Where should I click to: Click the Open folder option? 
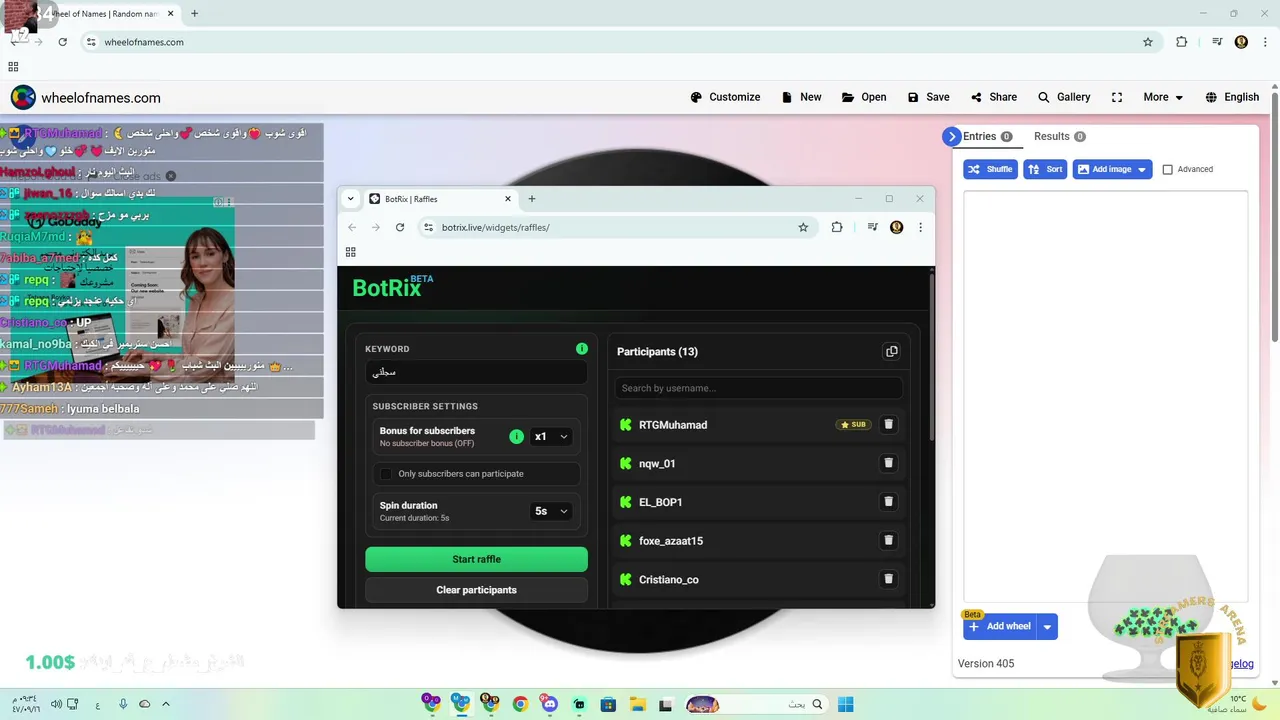click(x=864, y=97)
